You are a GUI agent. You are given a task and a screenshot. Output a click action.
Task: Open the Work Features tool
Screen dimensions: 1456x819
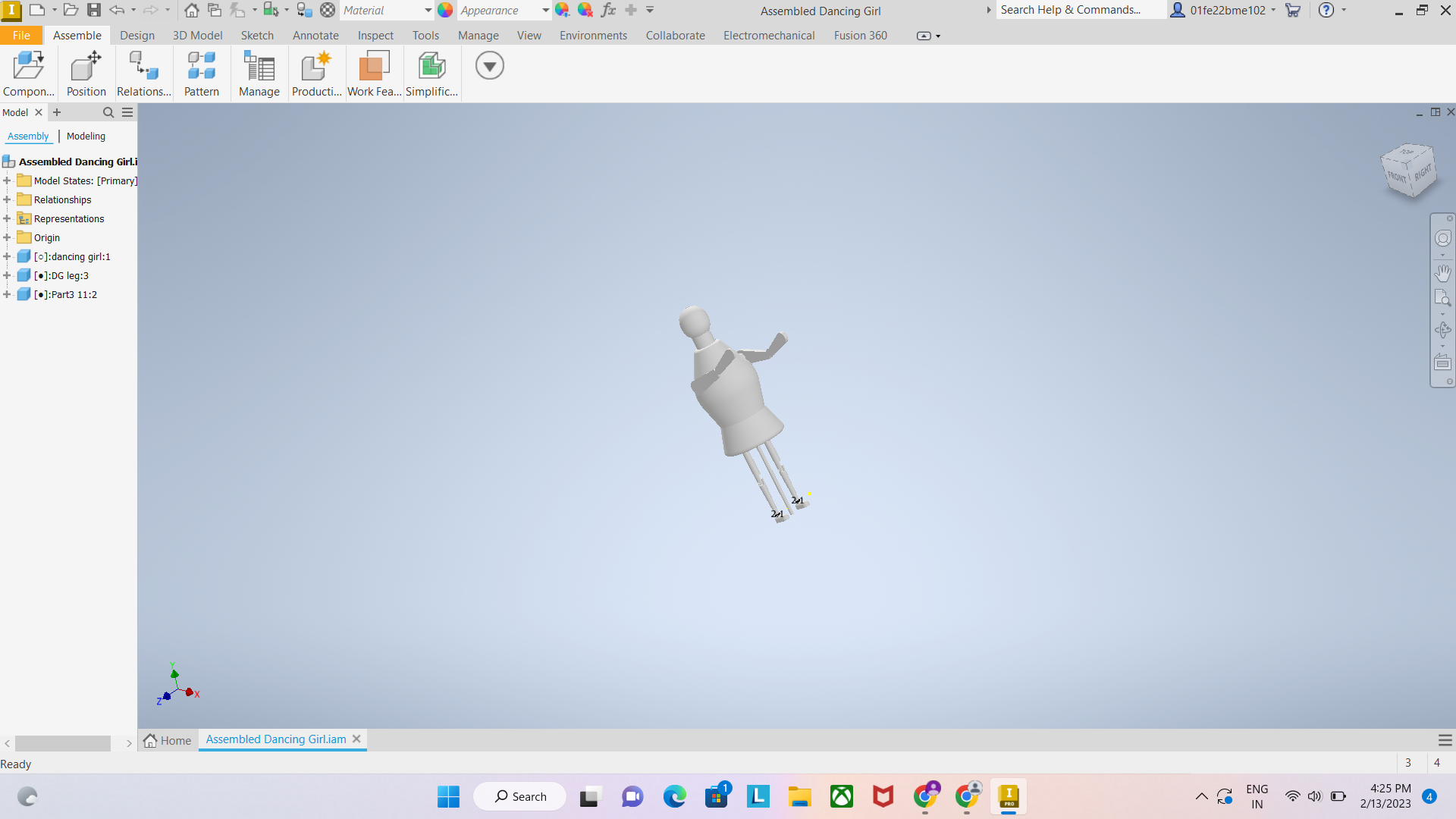(x=373, y=74)
